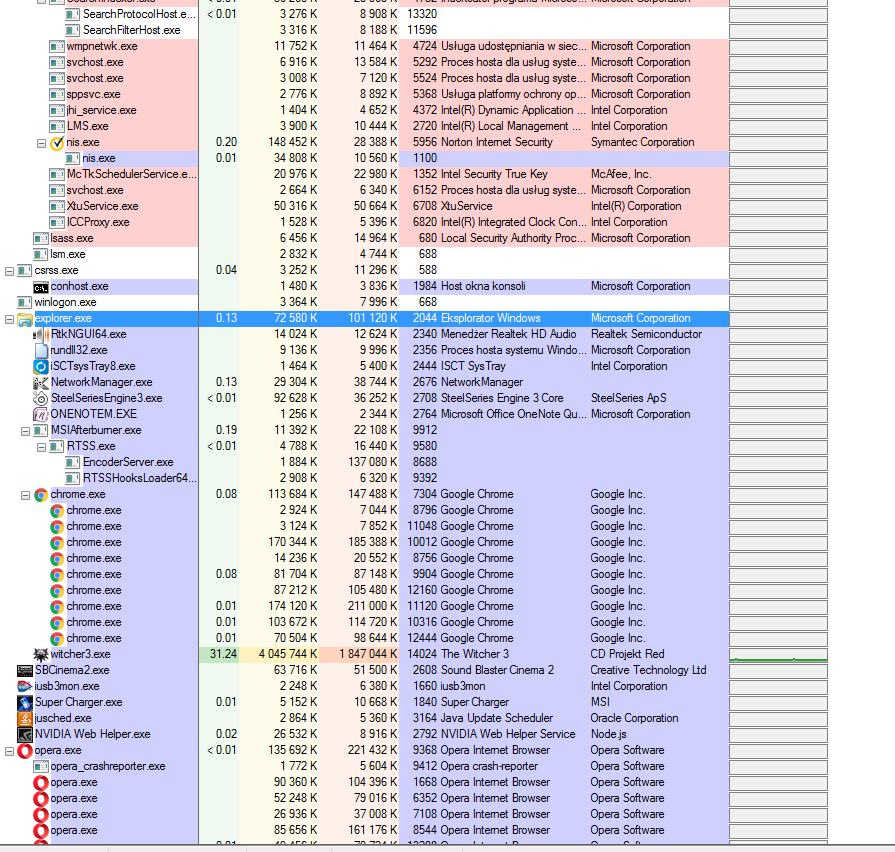
Task: Select the sppsvc.exe process
Action: tap(364, 94)
